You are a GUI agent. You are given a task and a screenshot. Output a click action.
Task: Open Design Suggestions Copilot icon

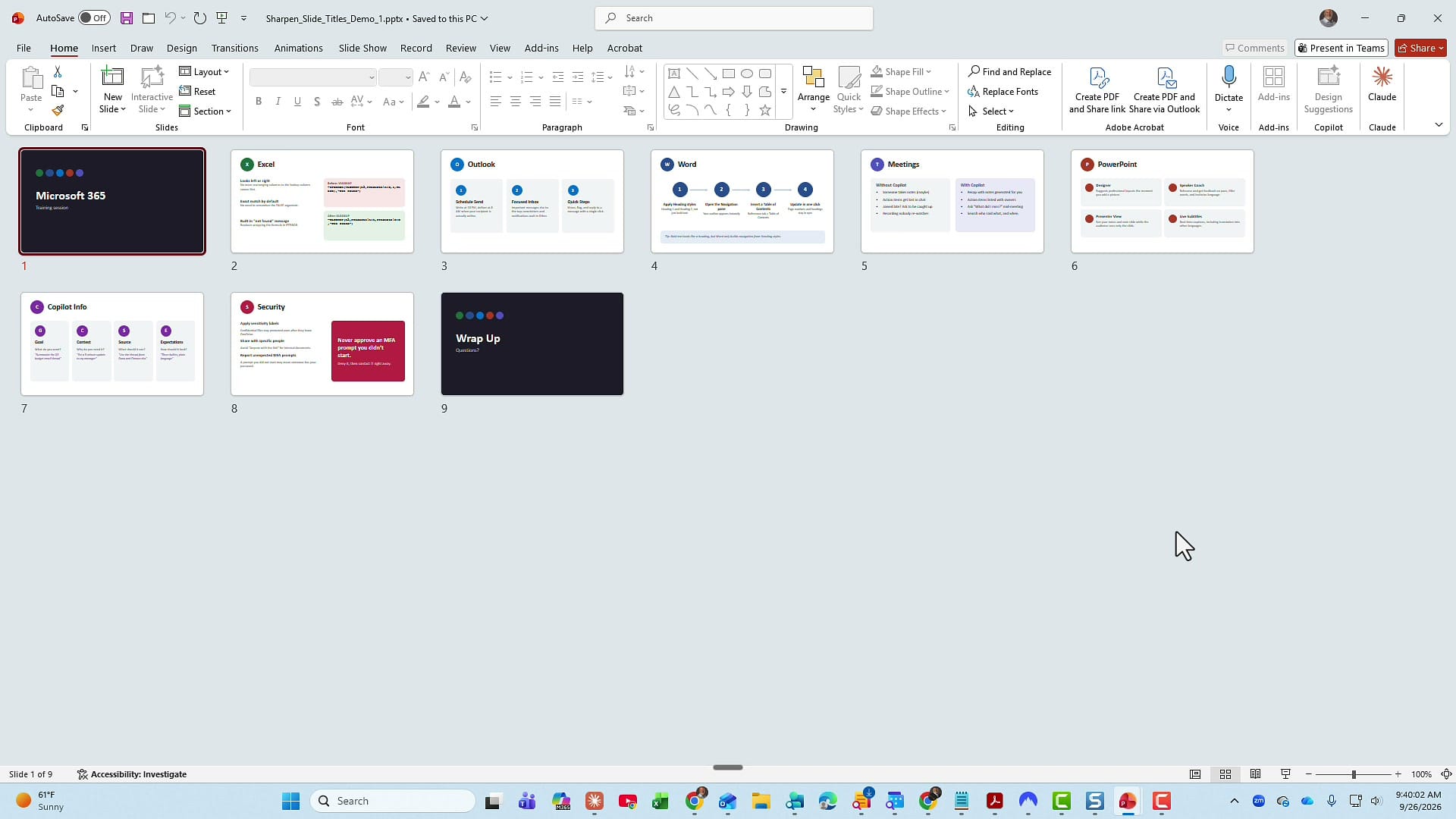1328,77
